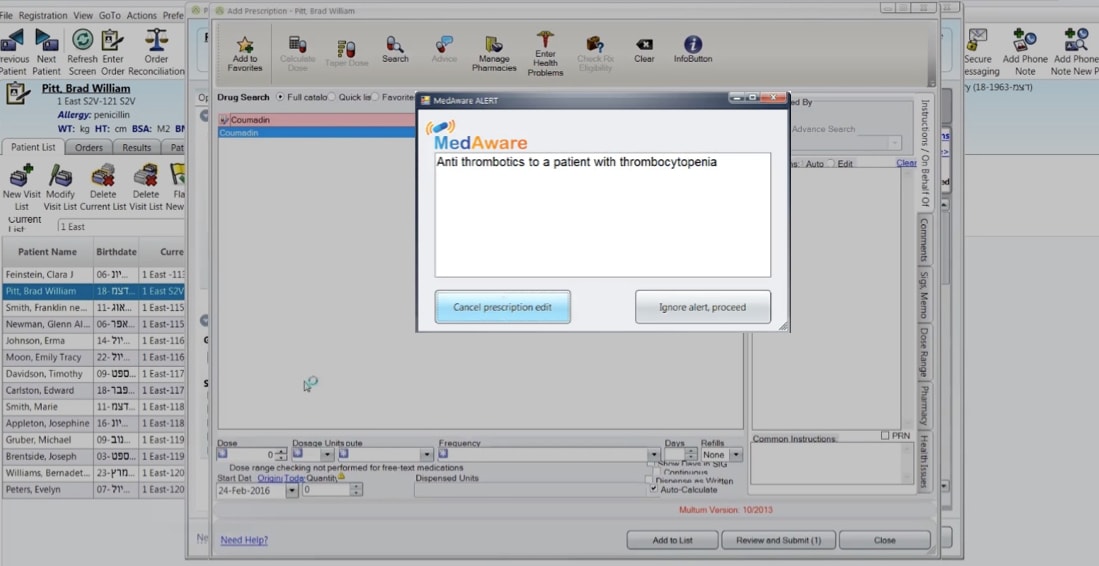Click the icon beside the pink Coumadin row
1099x566 pixels.
click(x=224, y=120)
